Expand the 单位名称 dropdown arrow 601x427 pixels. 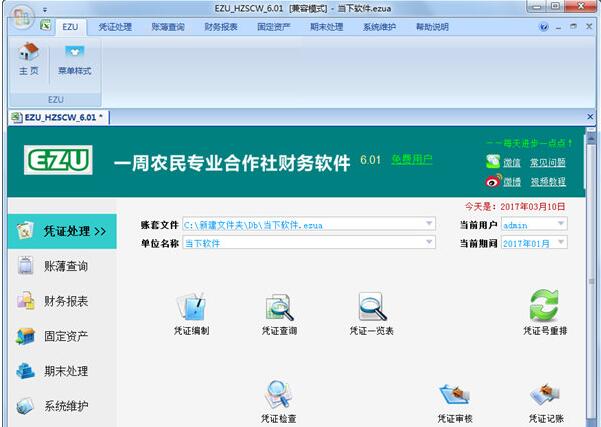click(429, 242)
